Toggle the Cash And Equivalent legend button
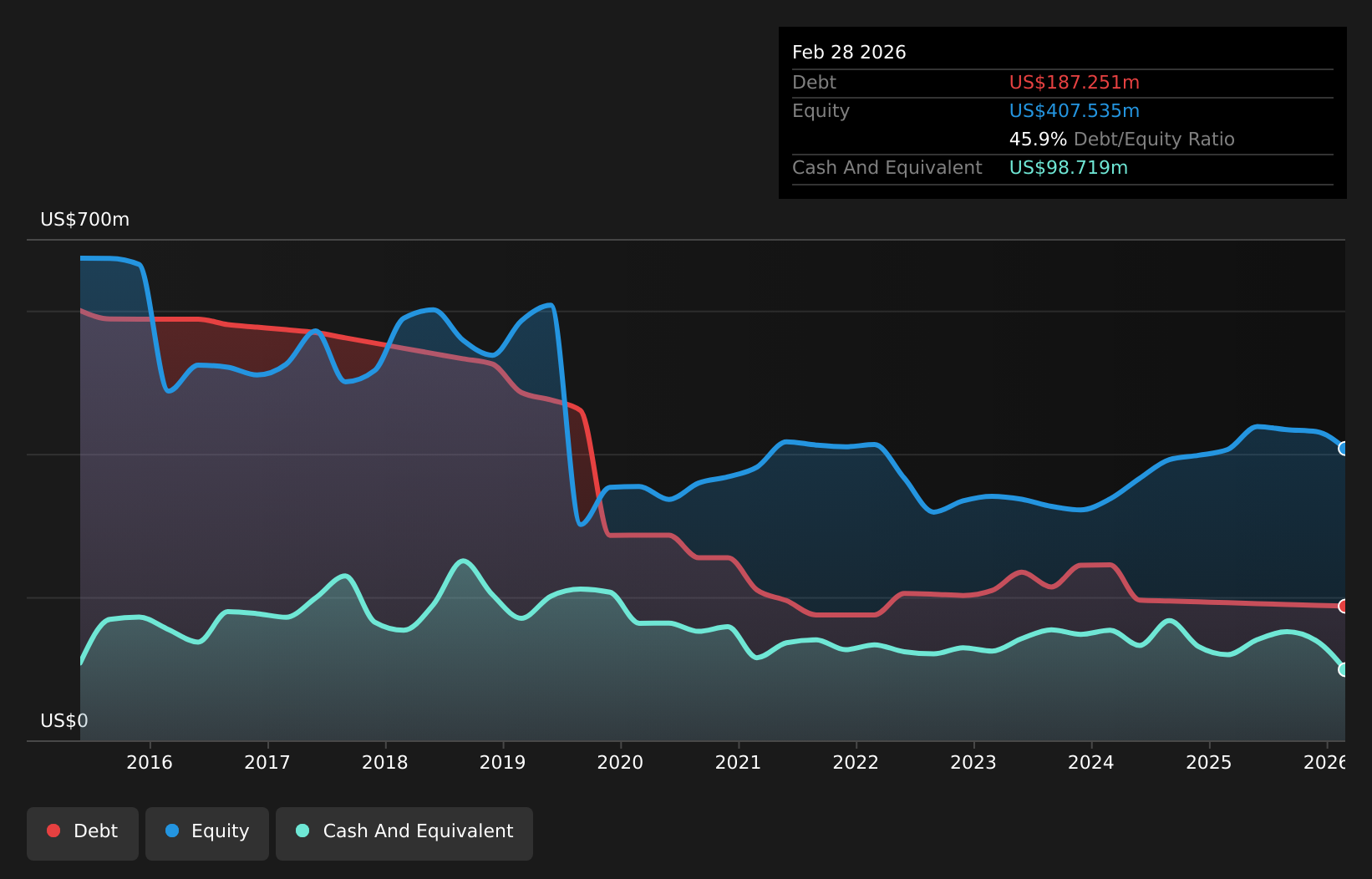 [x=404, y=833]
